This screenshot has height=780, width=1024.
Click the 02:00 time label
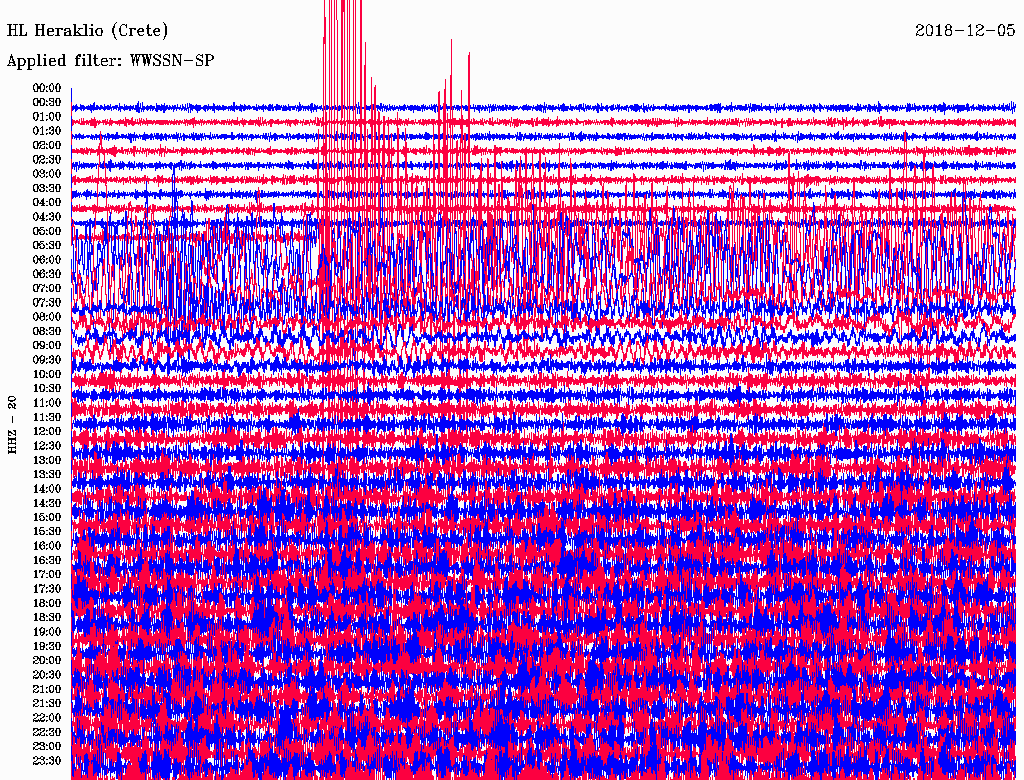click(x=47, y=146)
